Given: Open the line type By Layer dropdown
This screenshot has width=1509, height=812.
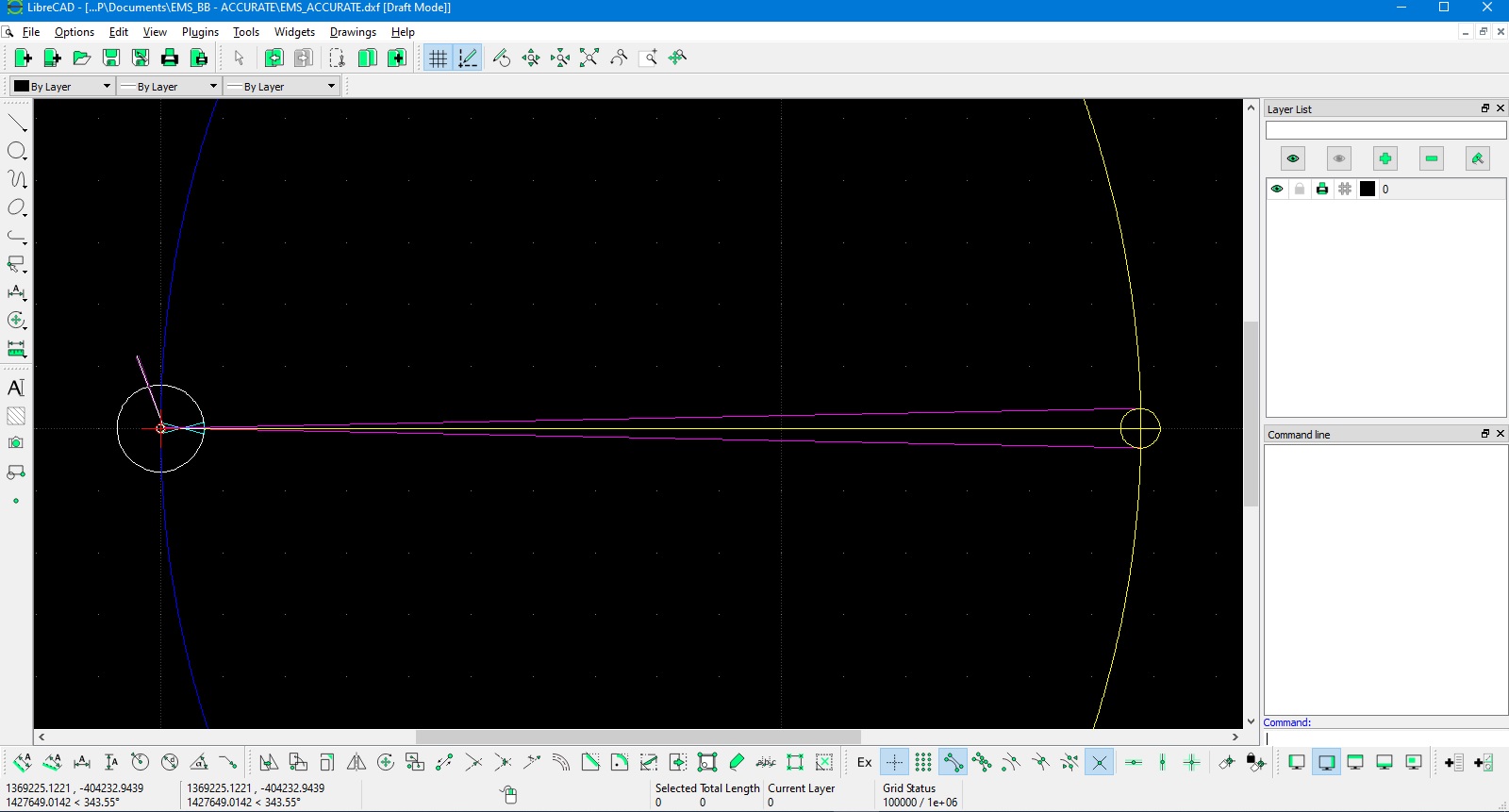Looking at the screenshot, I should 281,86.
